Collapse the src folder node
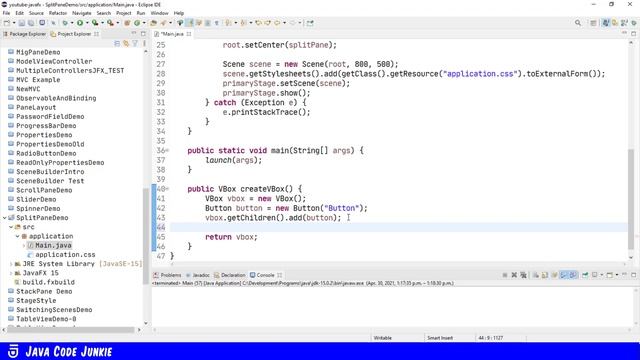The image size is (640, 360). coord(11,227)
